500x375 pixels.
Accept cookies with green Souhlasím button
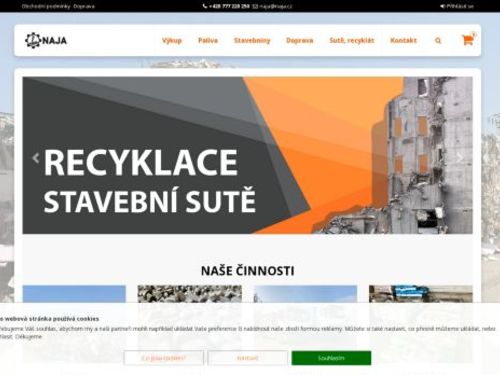point(331,358)
